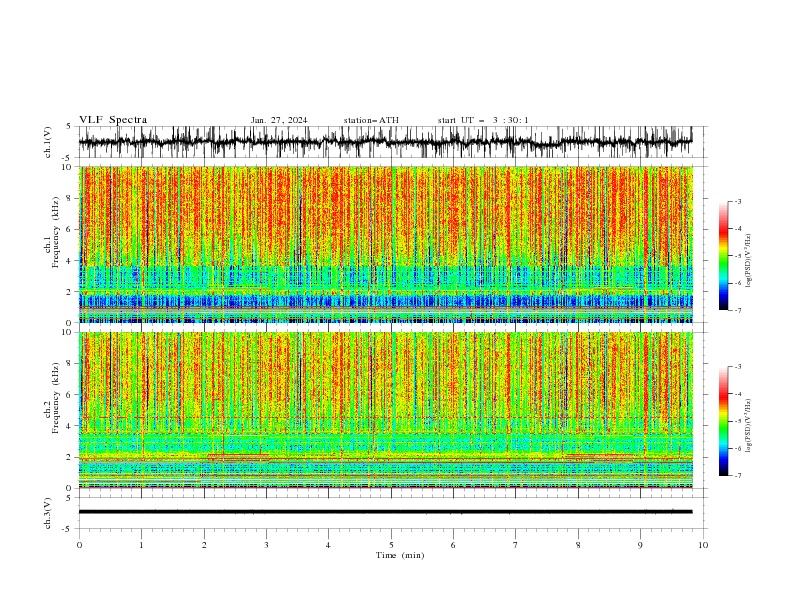Click the "station=ATH" header label

(371, 120)
